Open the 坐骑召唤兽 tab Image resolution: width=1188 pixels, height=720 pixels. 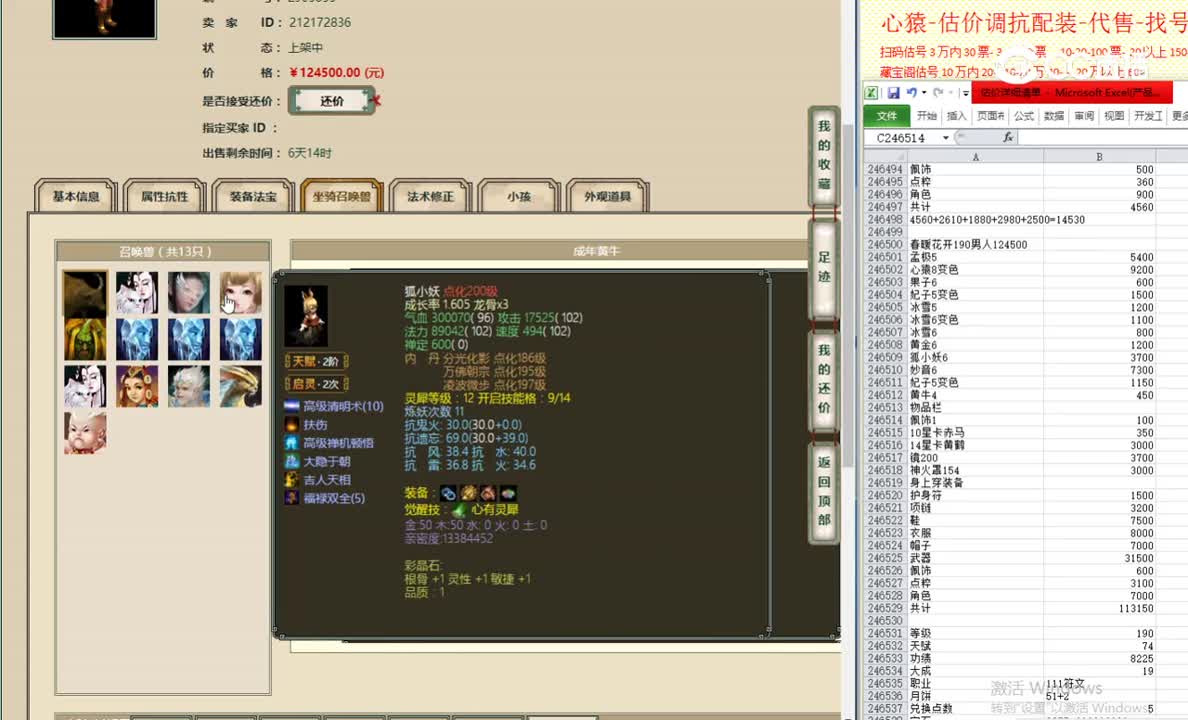coord(342,196)
